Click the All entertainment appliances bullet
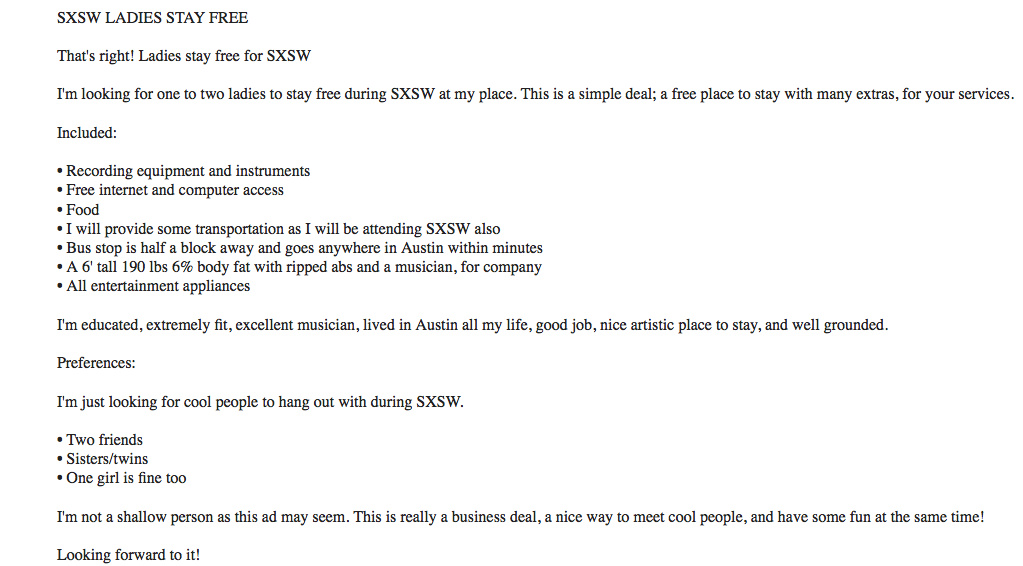This screenshot has width=1023, height=566. point(153,286)
